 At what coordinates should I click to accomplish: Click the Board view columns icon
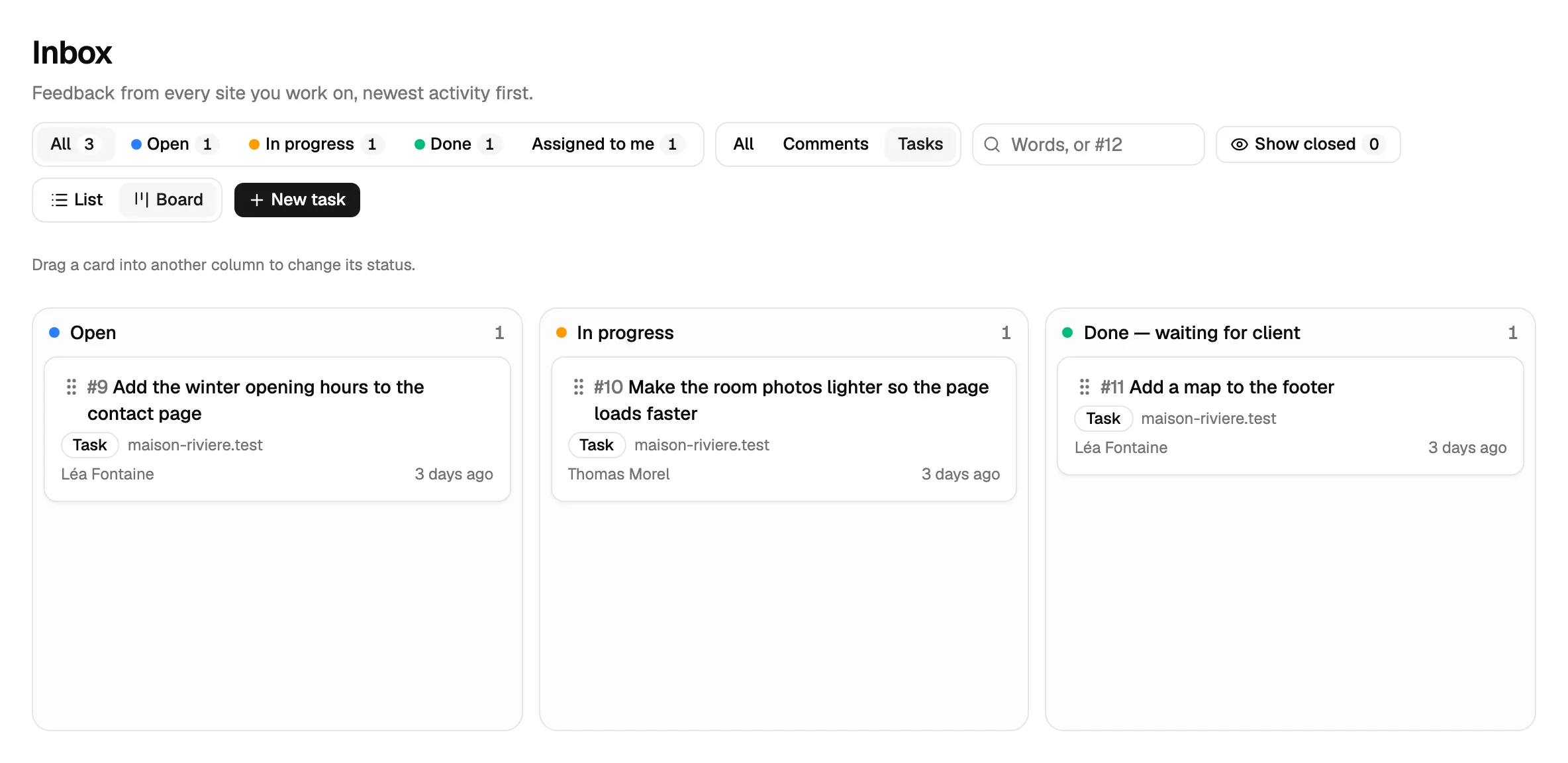141,199
